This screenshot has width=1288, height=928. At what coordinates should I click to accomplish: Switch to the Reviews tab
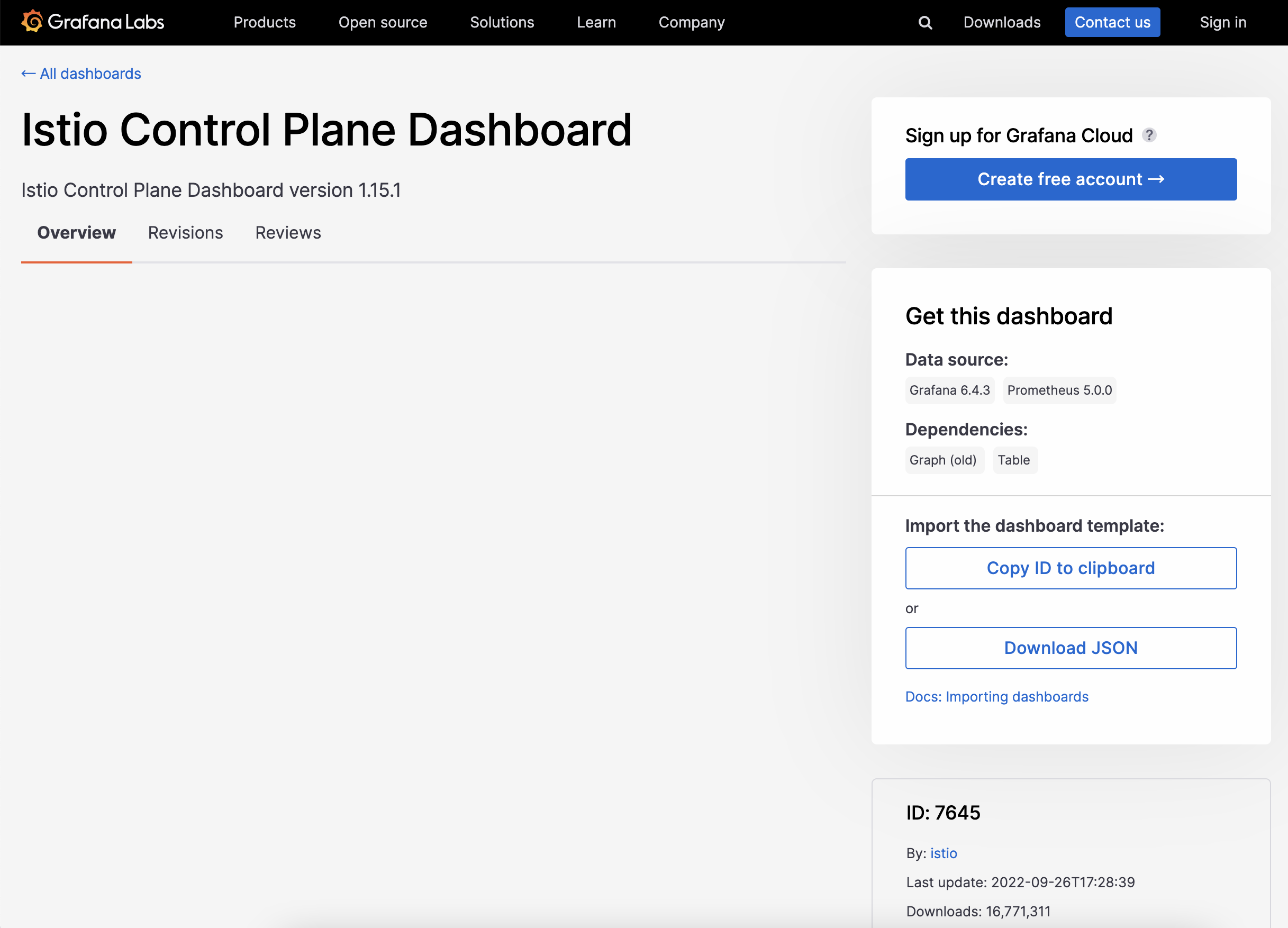click(288, 233)
